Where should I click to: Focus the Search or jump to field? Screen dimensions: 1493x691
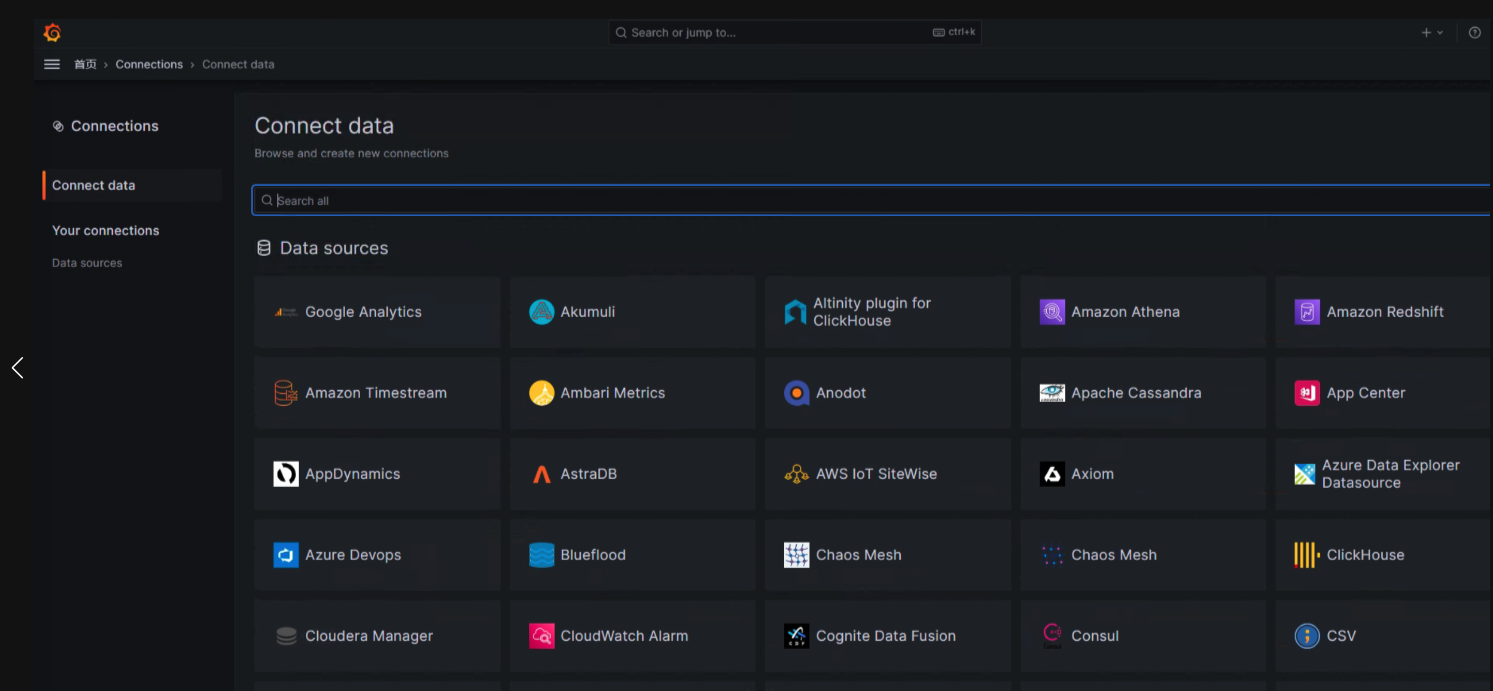(x=794, y=33)
